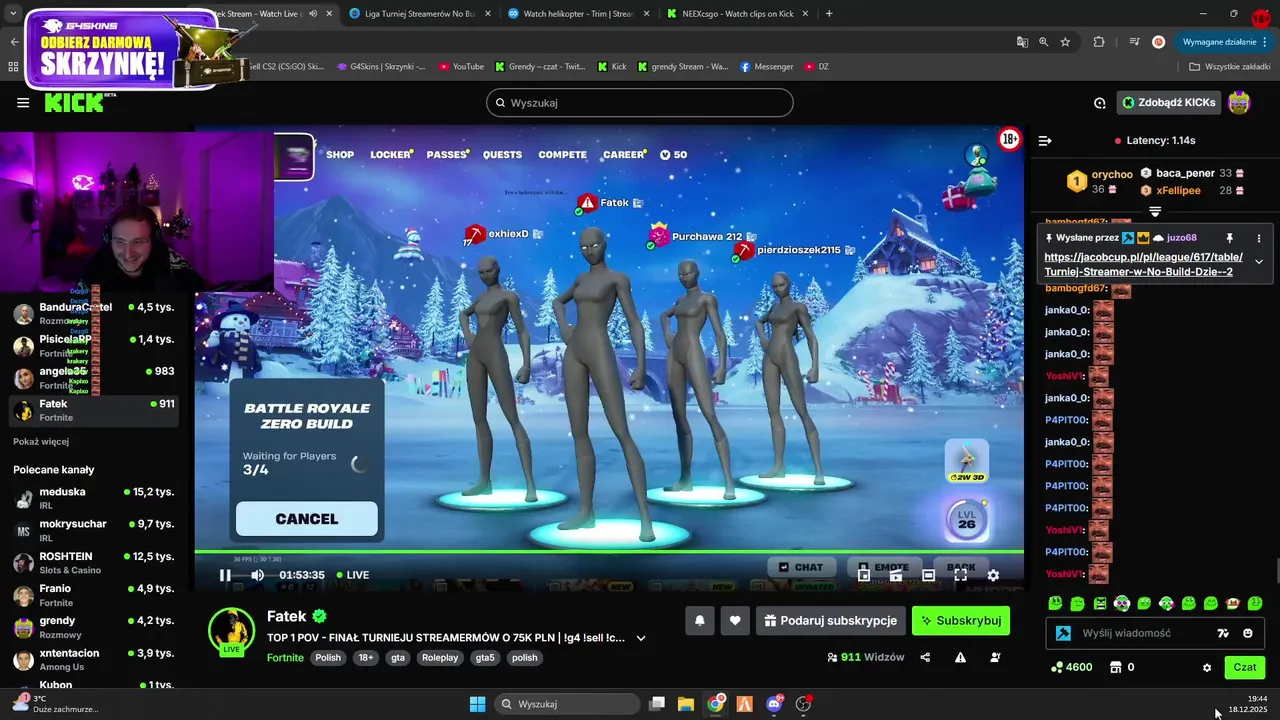Switch to the Liga Turniej Streamerów tab
The image size is (1280, 720).
(x=418, y=14)
